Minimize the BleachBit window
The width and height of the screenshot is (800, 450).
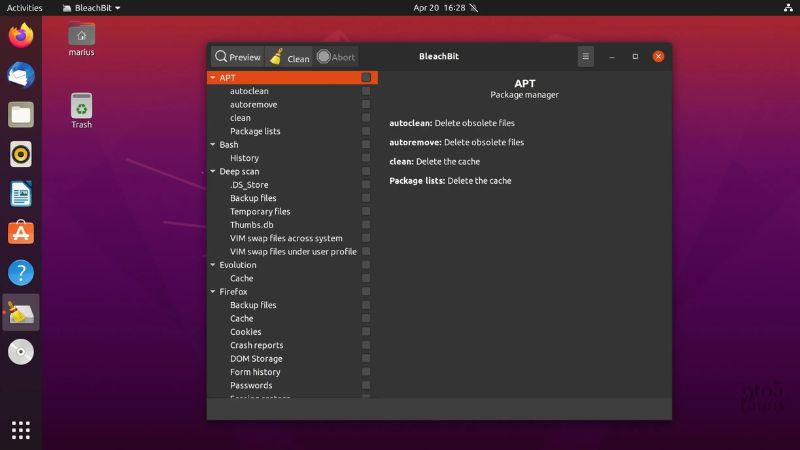612,57
